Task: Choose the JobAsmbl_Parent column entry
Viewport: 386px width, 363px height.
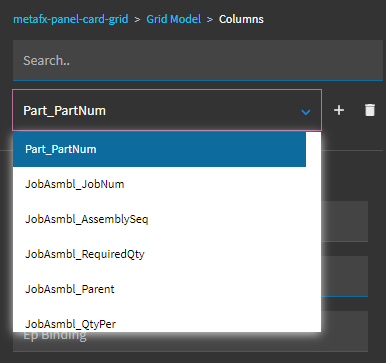Action: coord(159,289)
